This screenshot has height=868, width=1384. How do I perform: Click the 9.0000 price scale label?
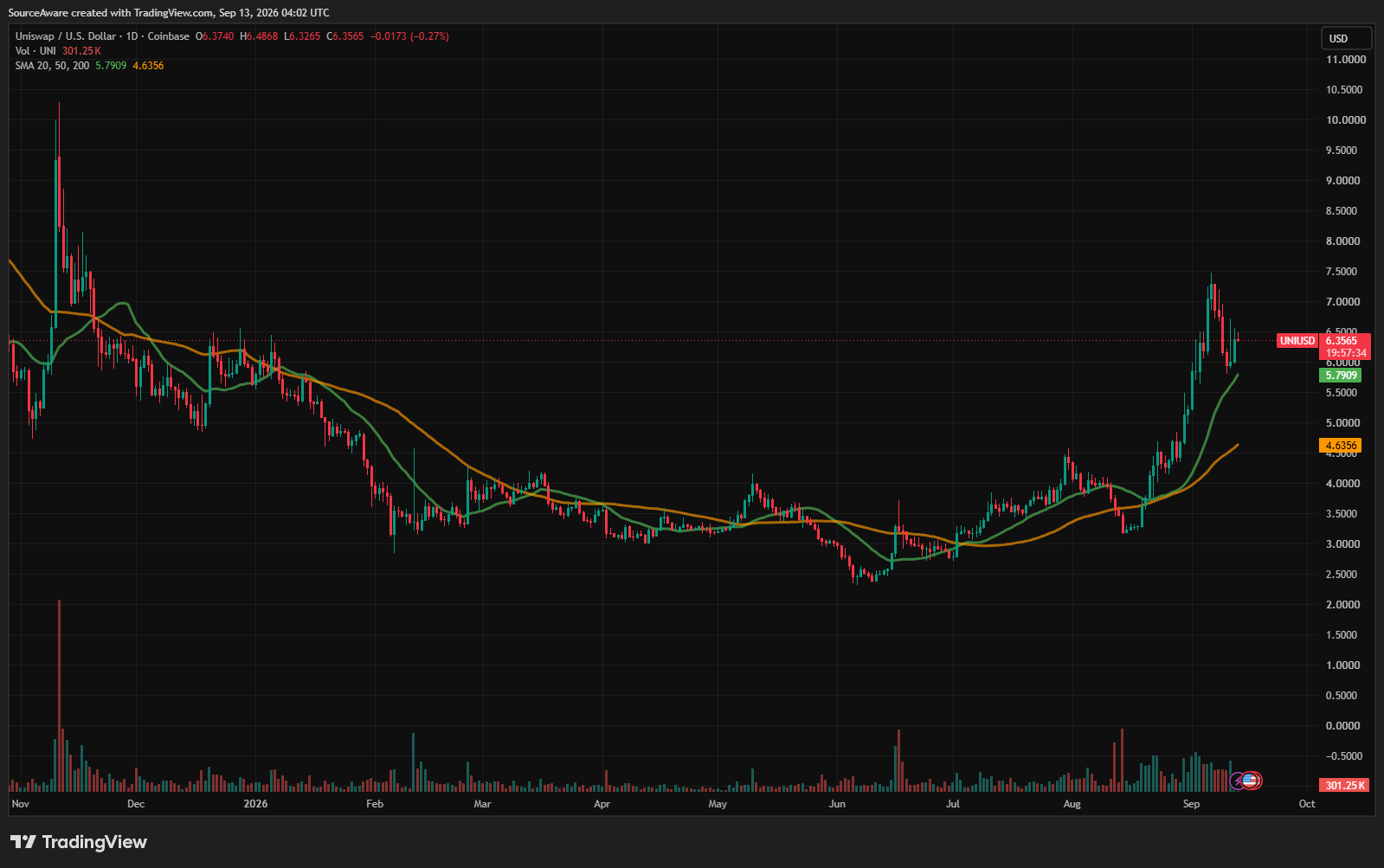(x=1343, y=181)
